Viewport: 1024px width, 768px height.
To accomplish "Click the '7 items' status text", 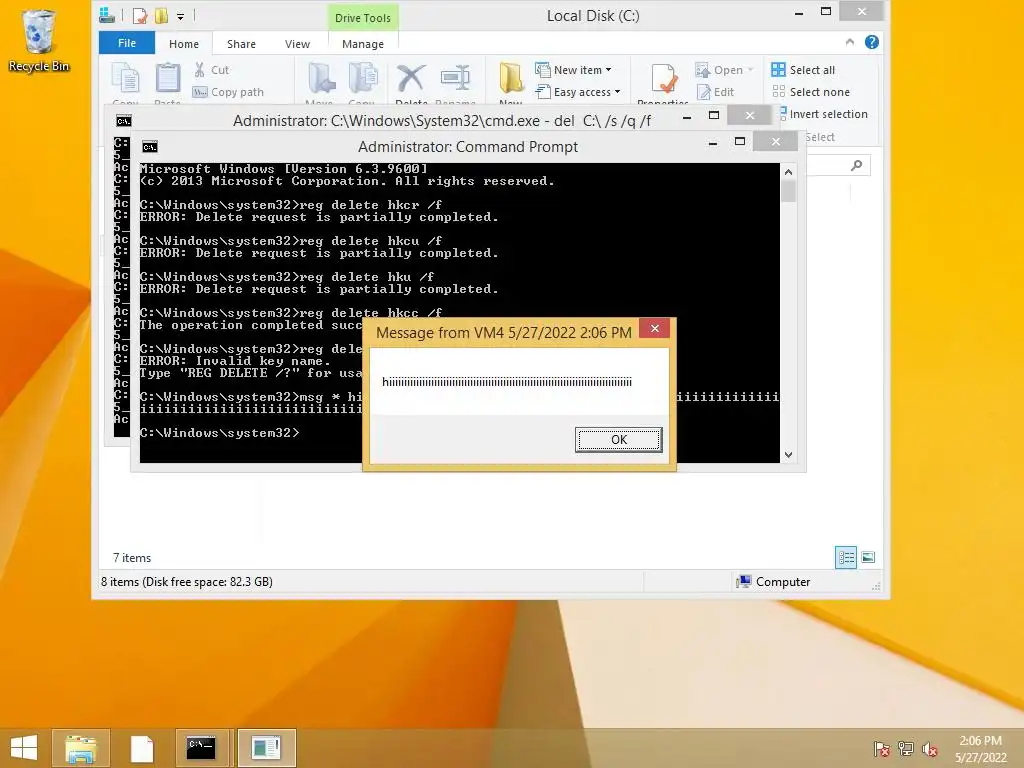I will click(x=132, y=558).
